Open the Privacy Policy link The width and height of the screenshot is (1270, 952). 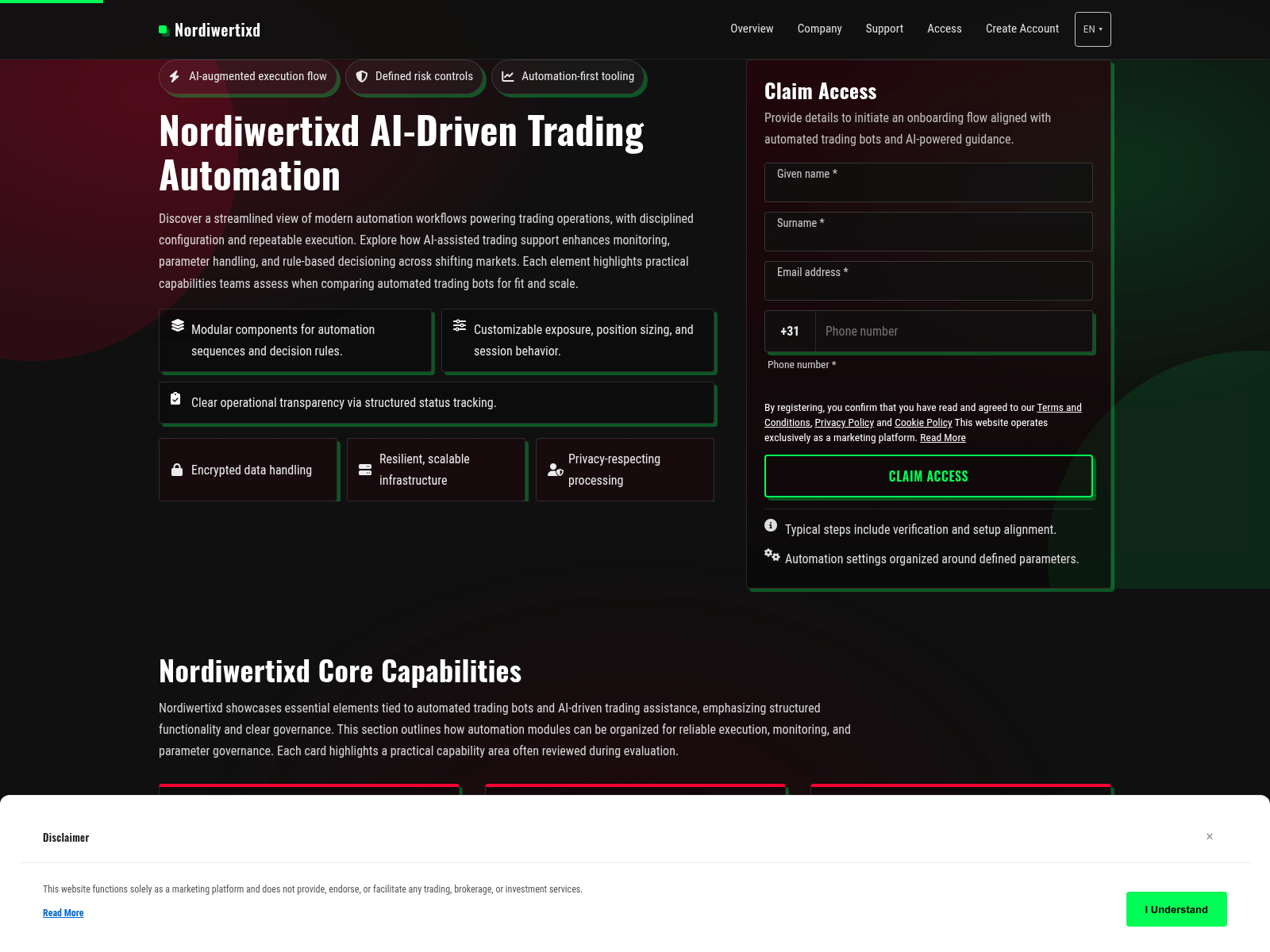point(844,423)
